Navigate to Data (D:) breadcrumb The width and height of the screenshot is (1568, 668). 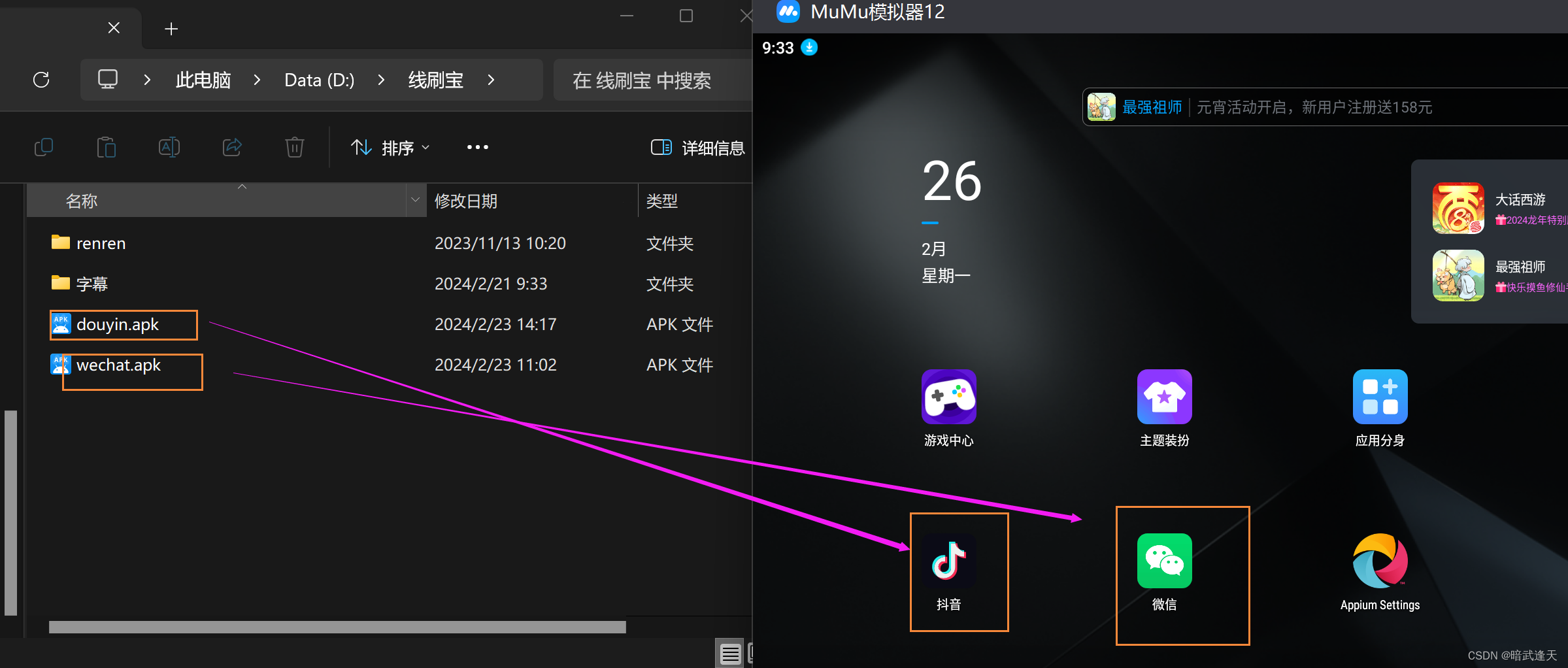click(x=320, y=80)
